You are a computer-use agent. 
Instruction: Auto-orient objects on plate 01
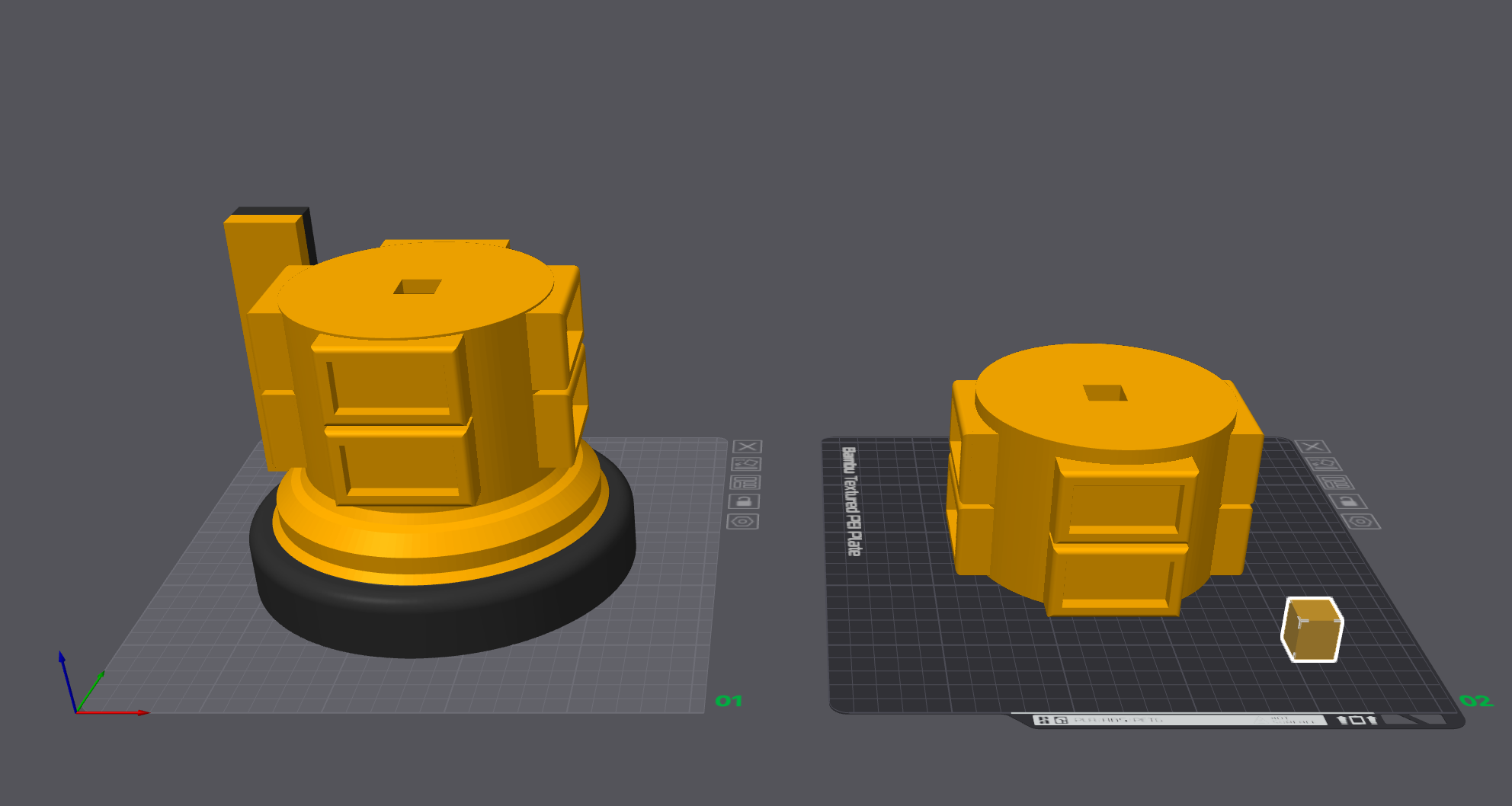[746, 464]
